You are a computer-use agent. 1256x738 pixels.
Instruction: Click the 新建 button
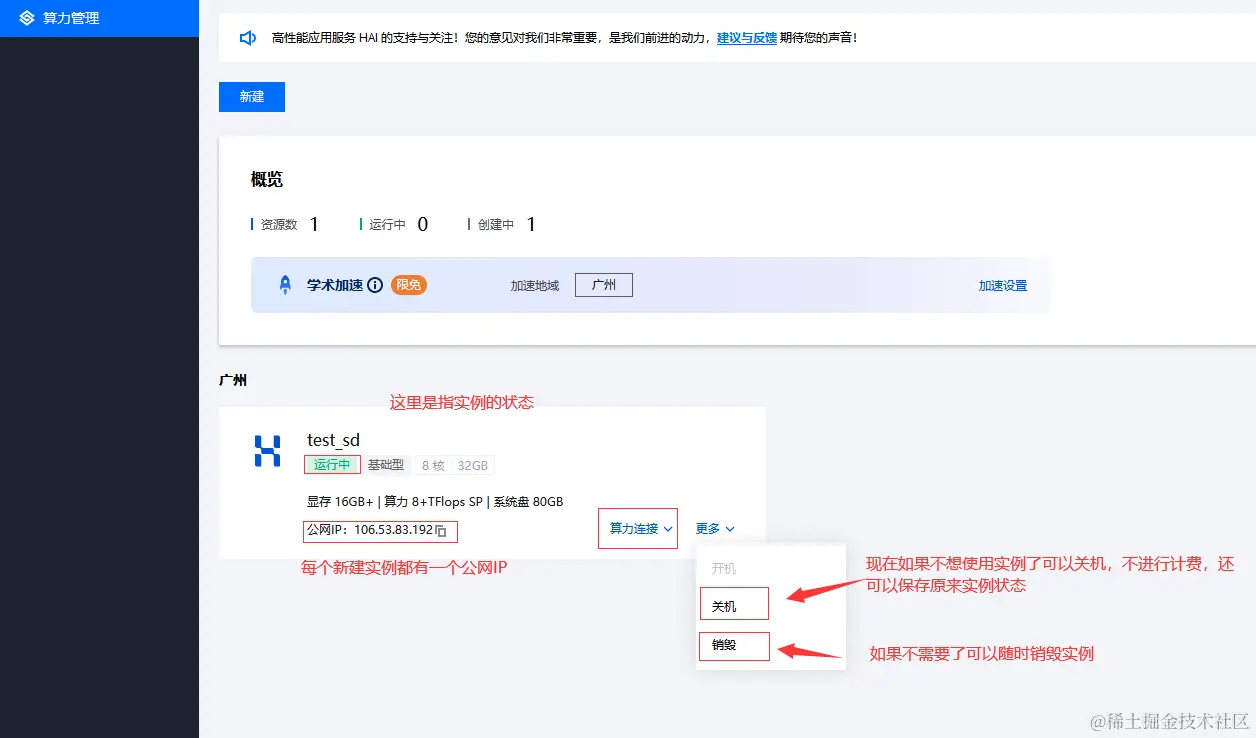251,96
